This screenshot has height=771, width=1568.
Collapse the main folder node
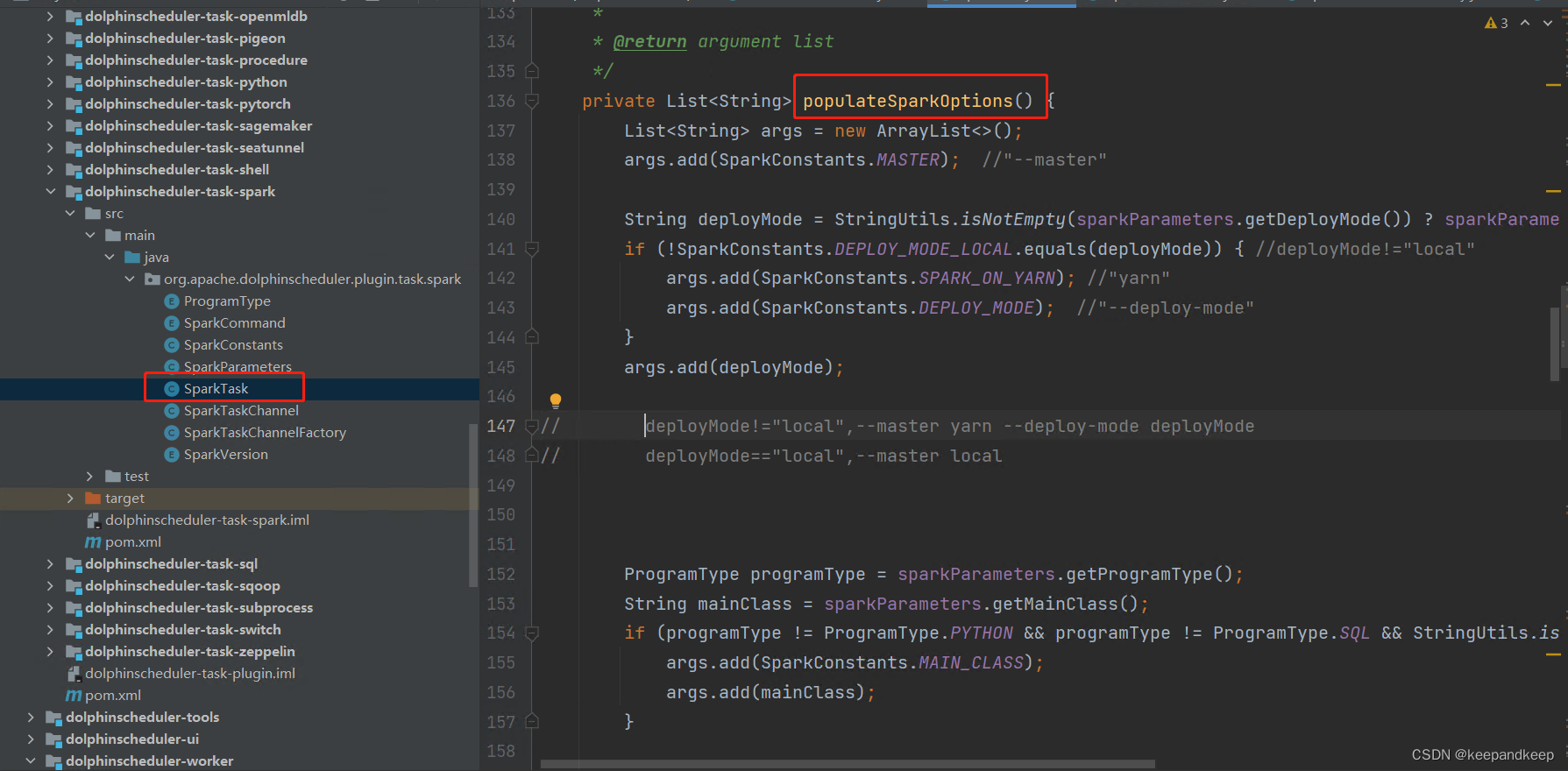coord(90,236)
